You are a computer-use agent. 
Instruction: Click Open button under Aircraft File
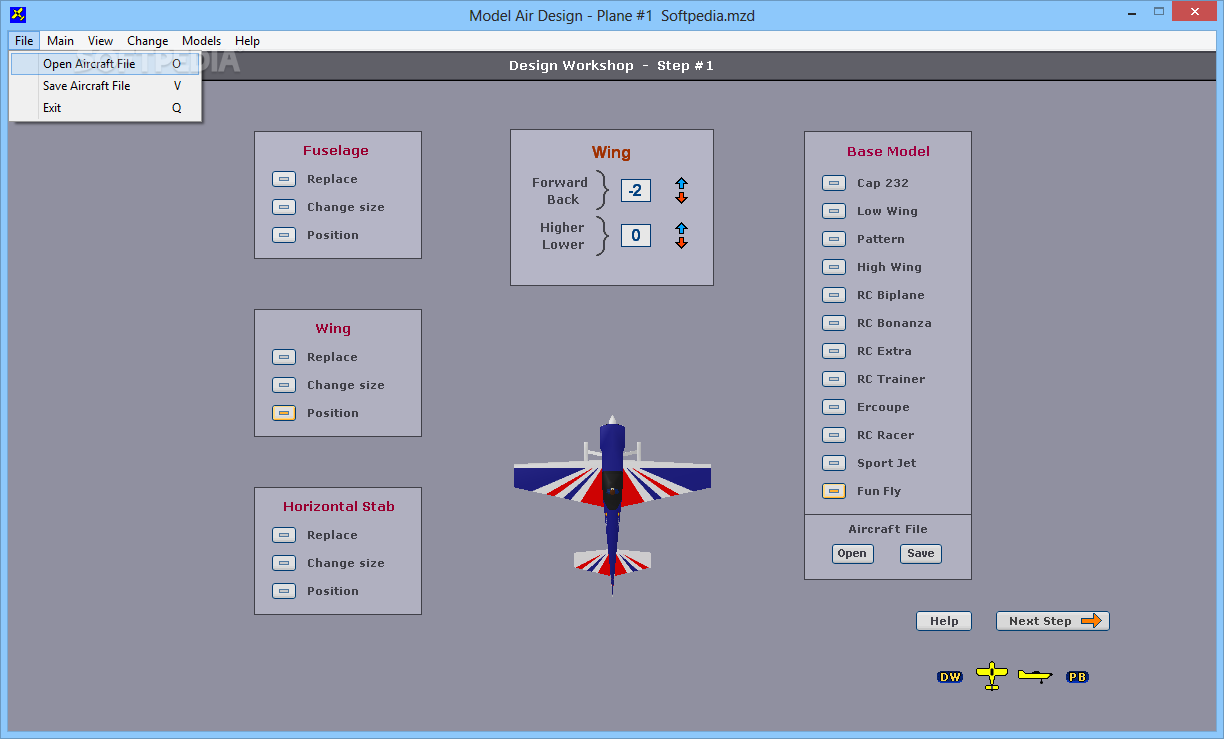[x=852, y=553]
